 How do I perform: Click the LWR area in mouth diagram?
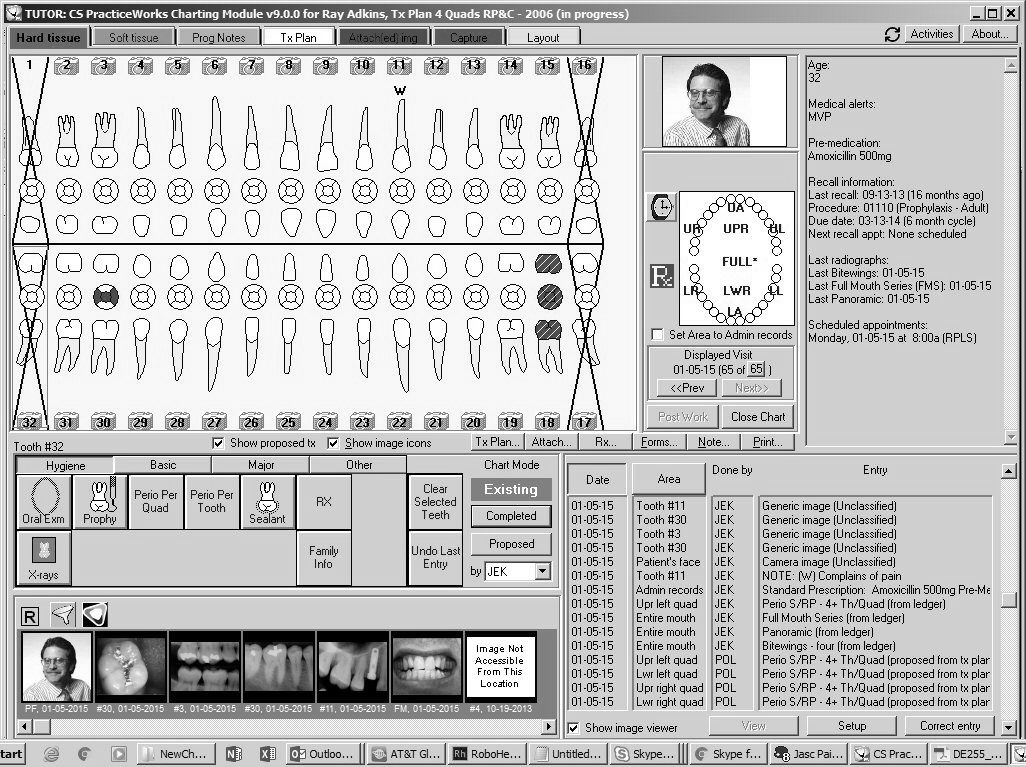tap(736, 290)
